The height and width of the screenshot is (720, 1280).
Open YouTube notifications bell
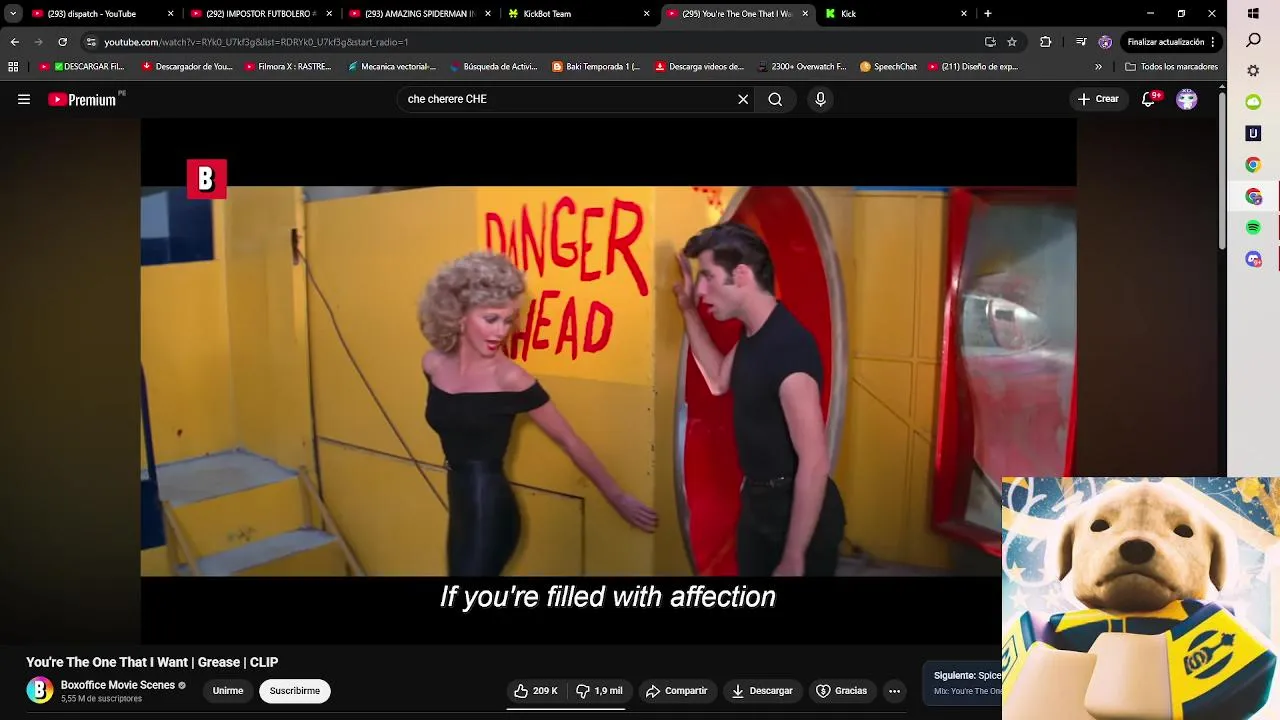click(x=1149, y=99)
